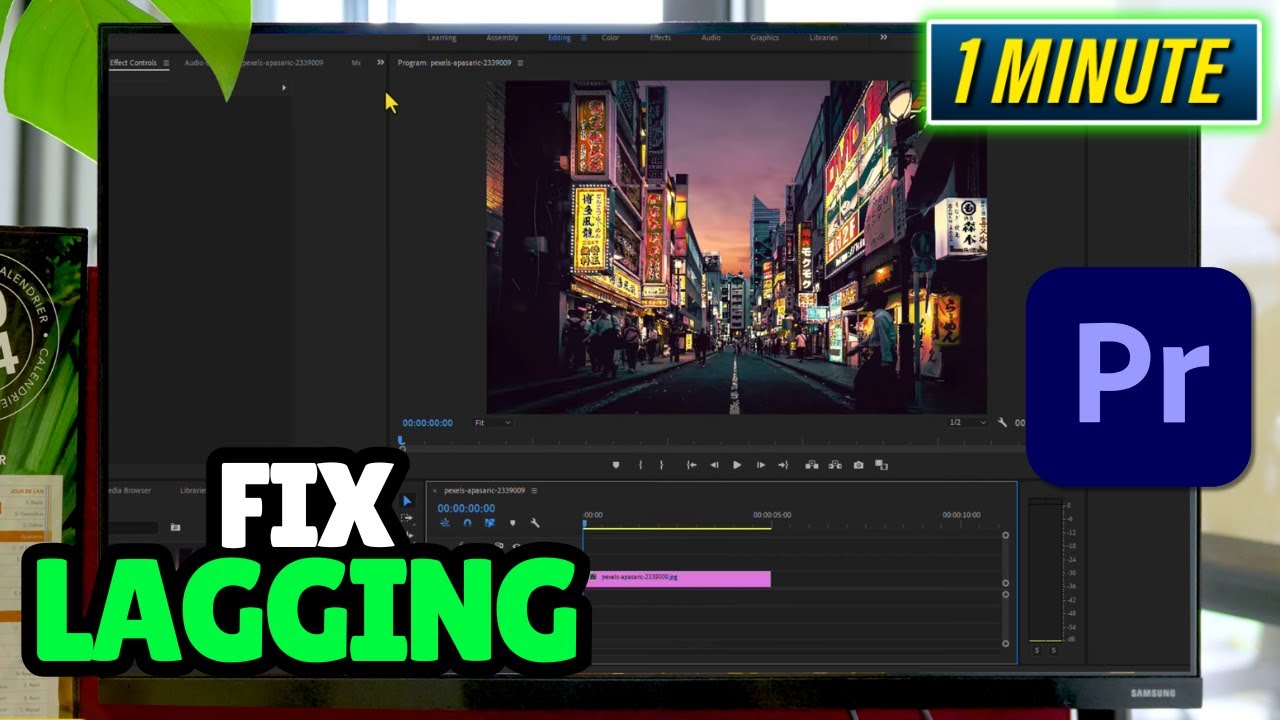Toggle Linked Selection in the timeline
The image size is (1280, 720).
tap(489, 523)
